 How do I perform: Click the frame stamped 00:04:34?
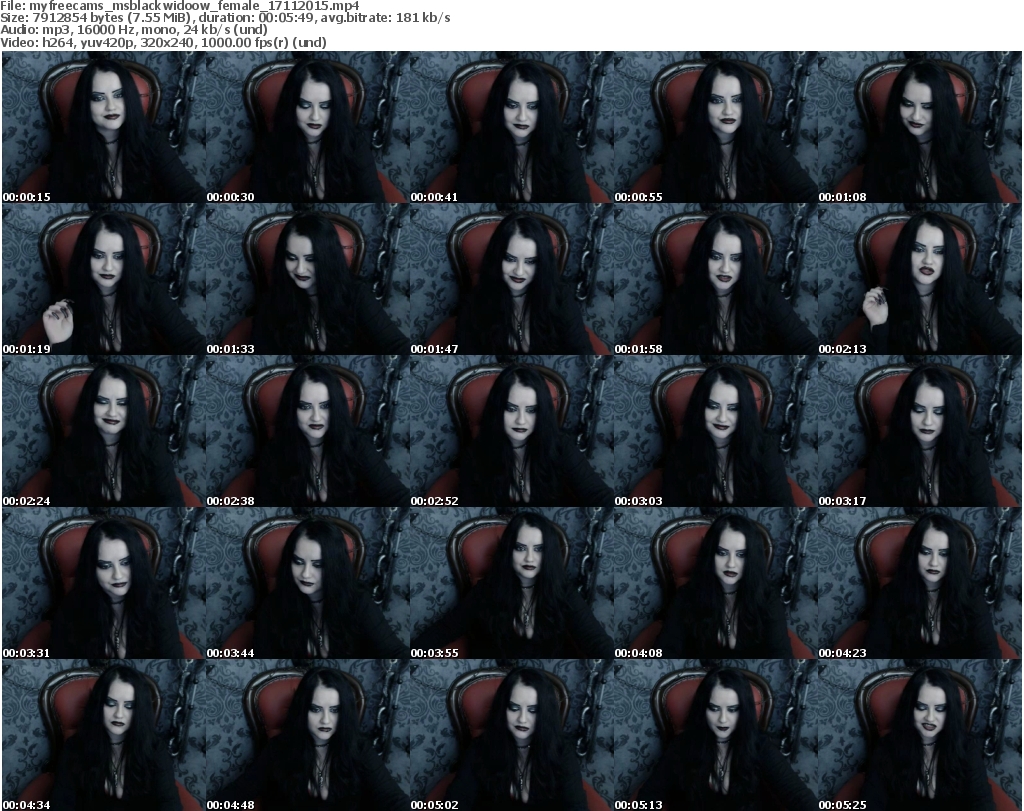click(104, 735)
